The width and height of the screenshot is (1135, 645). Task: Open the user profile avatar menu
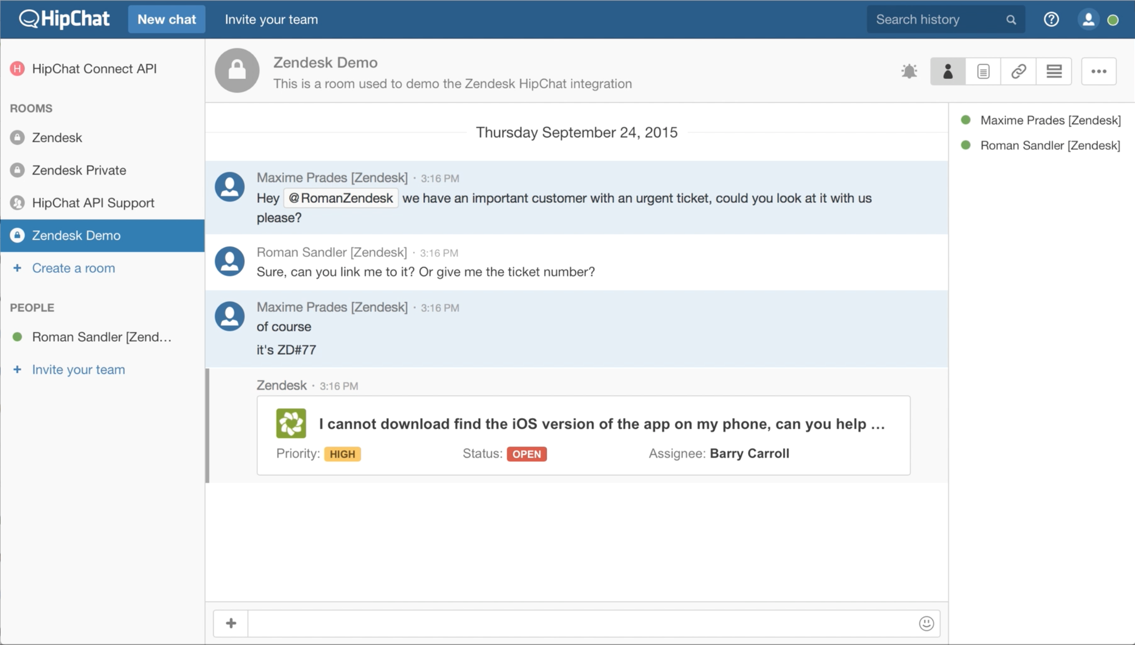[x=1088, y=19]
